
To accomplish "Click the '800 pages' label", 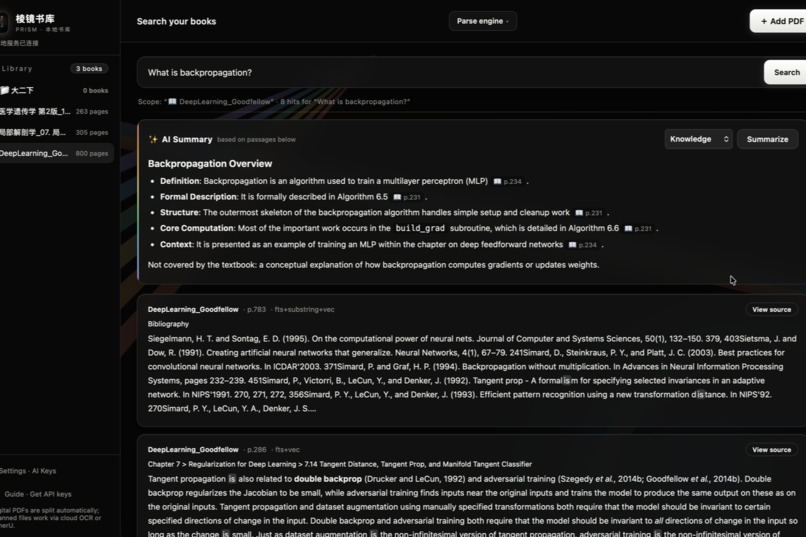I will pyautogui.click(x=91, y=154).
